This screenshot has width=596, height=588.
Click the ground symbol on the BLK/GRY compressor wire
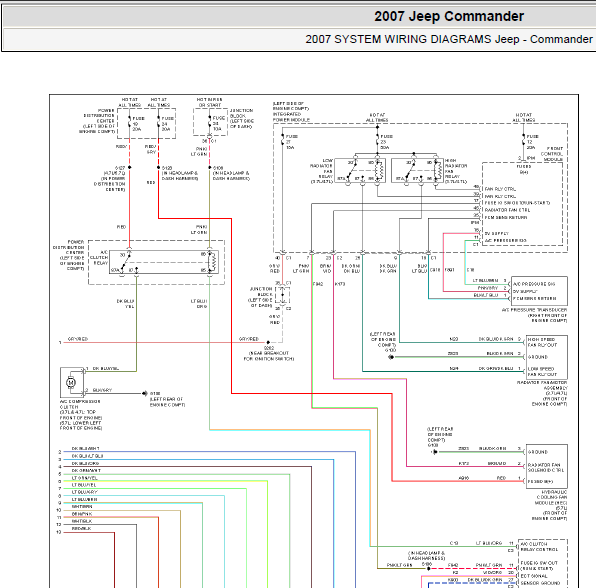[x=145, y=393]
